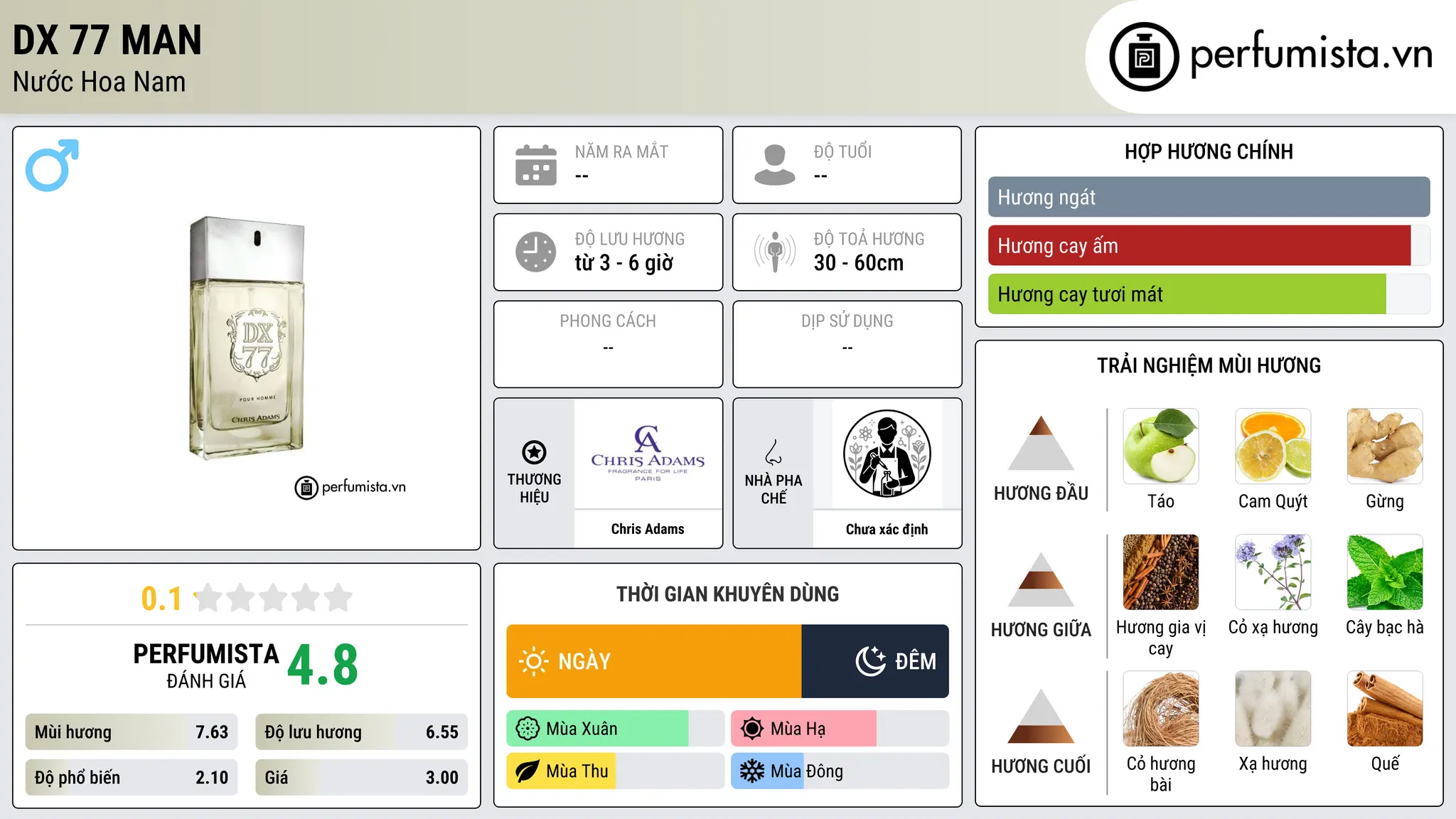Select the Hương gia vị cay spice image
Image resolution: width=1456 pixels, height=819 pixels.
(x=1161, y=572)
